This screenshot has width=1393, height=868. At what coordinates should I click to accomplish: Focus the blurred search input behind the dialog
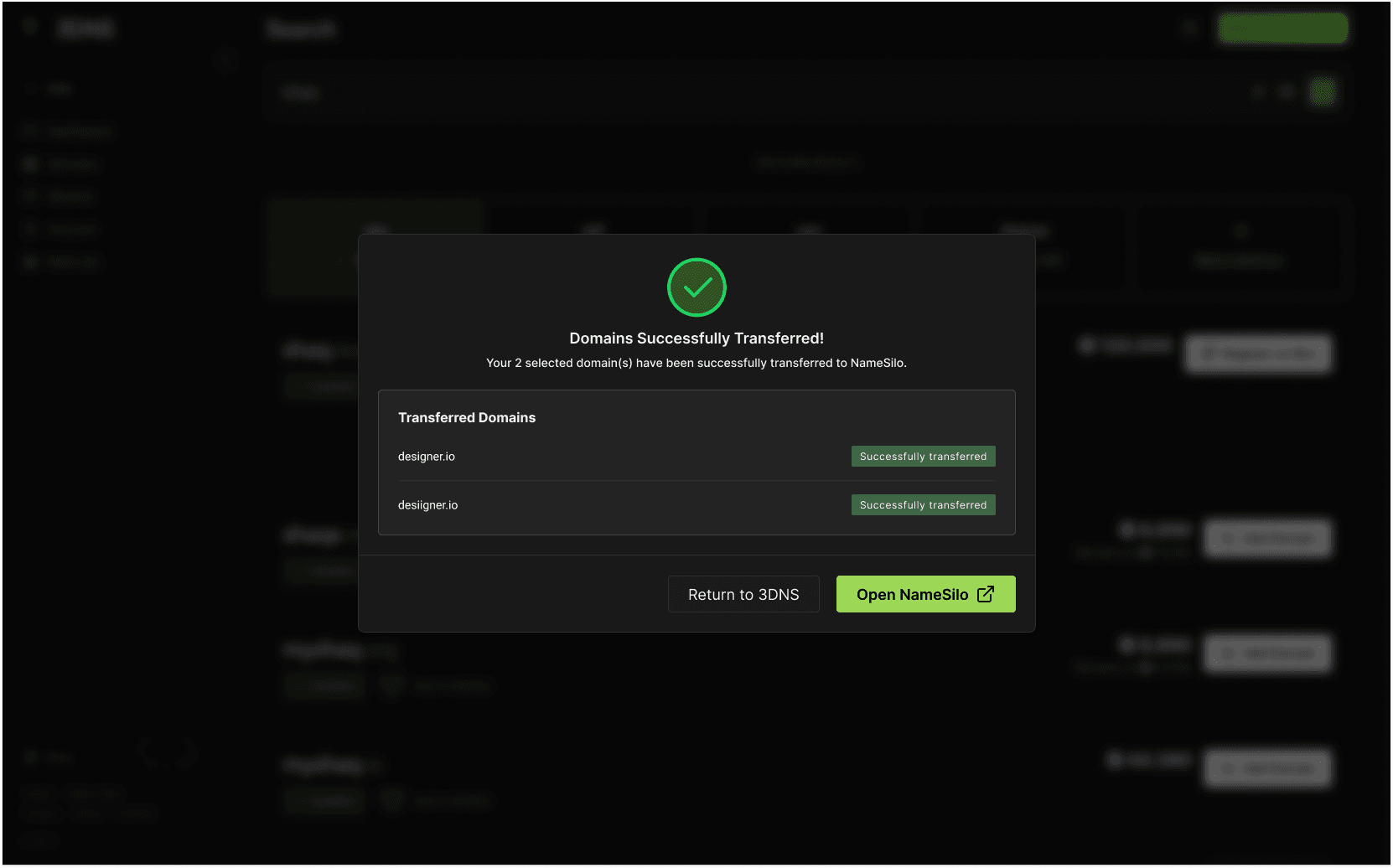pyautogui.click(x=754, y=92)
